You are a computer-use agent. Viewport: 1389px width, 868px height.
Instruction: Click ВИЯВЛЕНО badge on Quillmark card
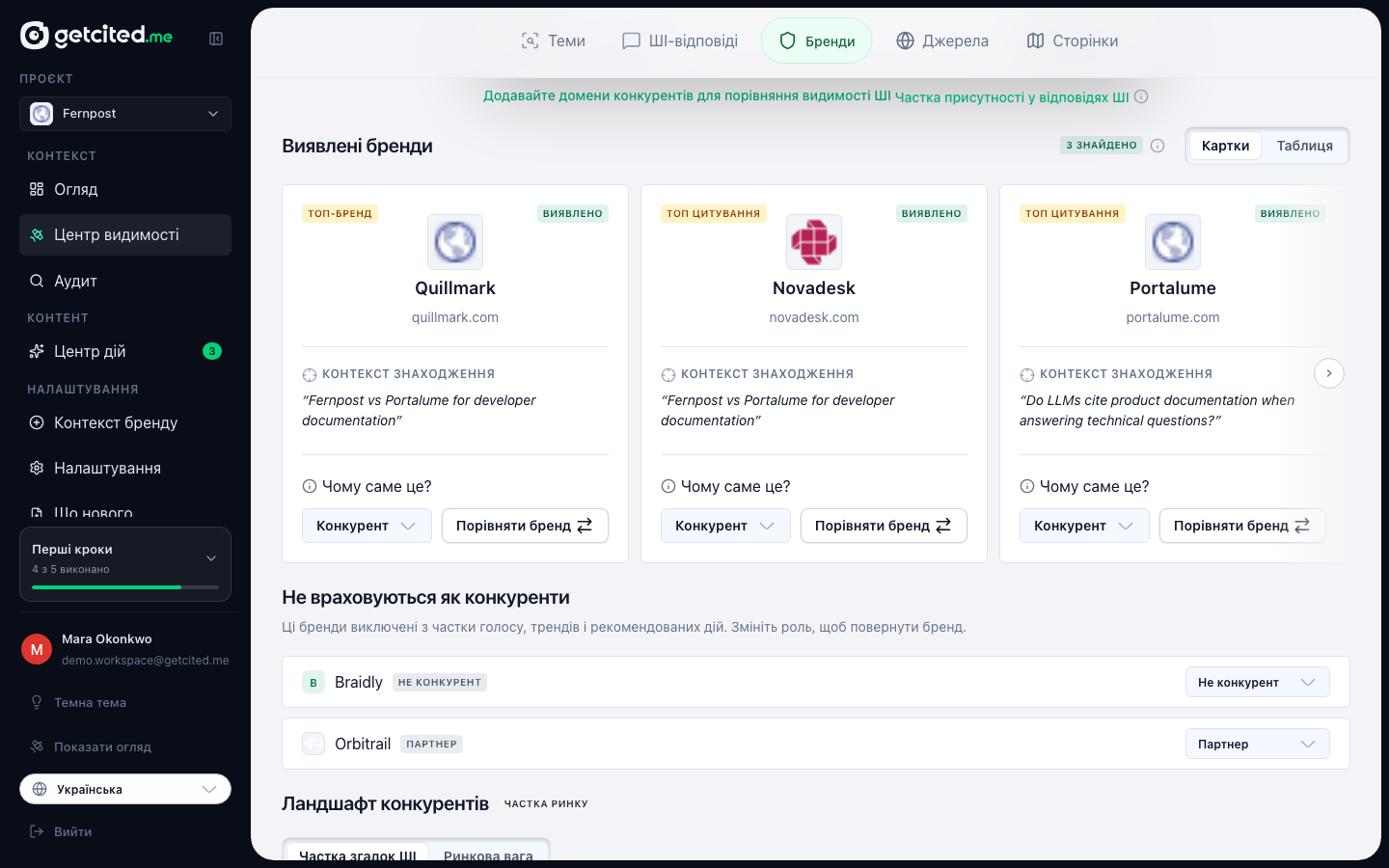(x=573, y=213)
